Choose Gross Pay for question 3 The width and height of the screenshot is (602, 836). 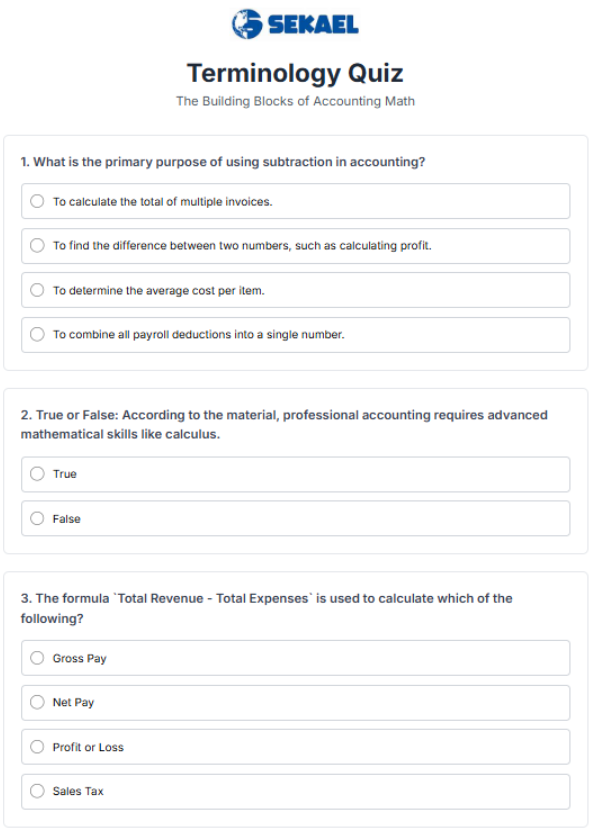point(79,659)
